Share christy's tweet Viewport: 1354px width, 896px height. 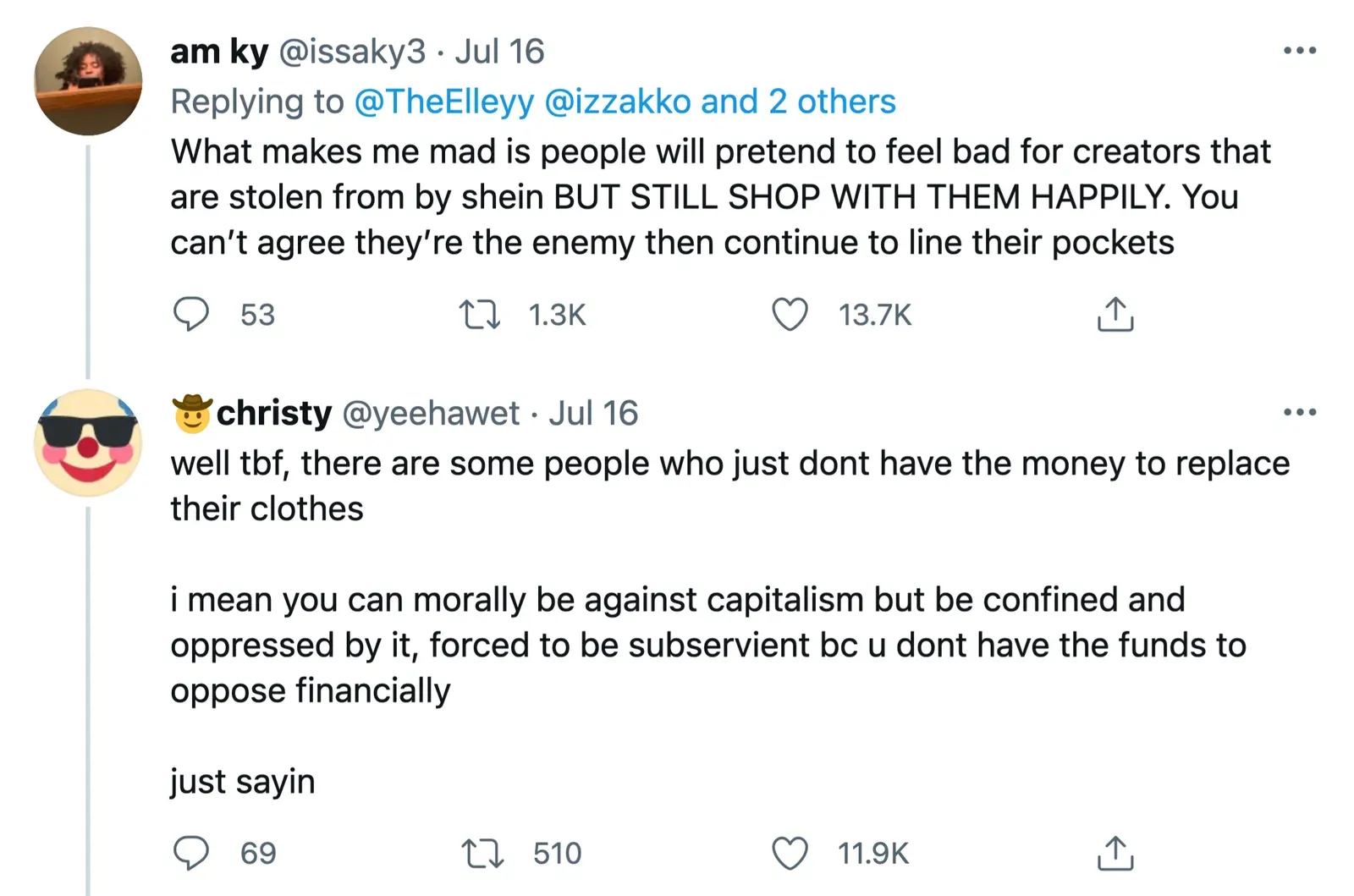point(1115,853)
